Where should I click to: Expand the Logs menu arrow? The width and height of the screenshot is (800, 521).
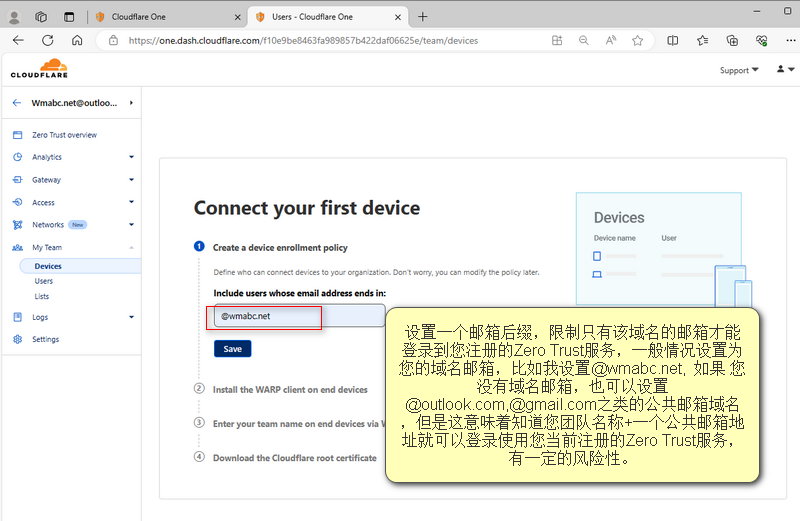pyautogui.click(x=131, y=317)
